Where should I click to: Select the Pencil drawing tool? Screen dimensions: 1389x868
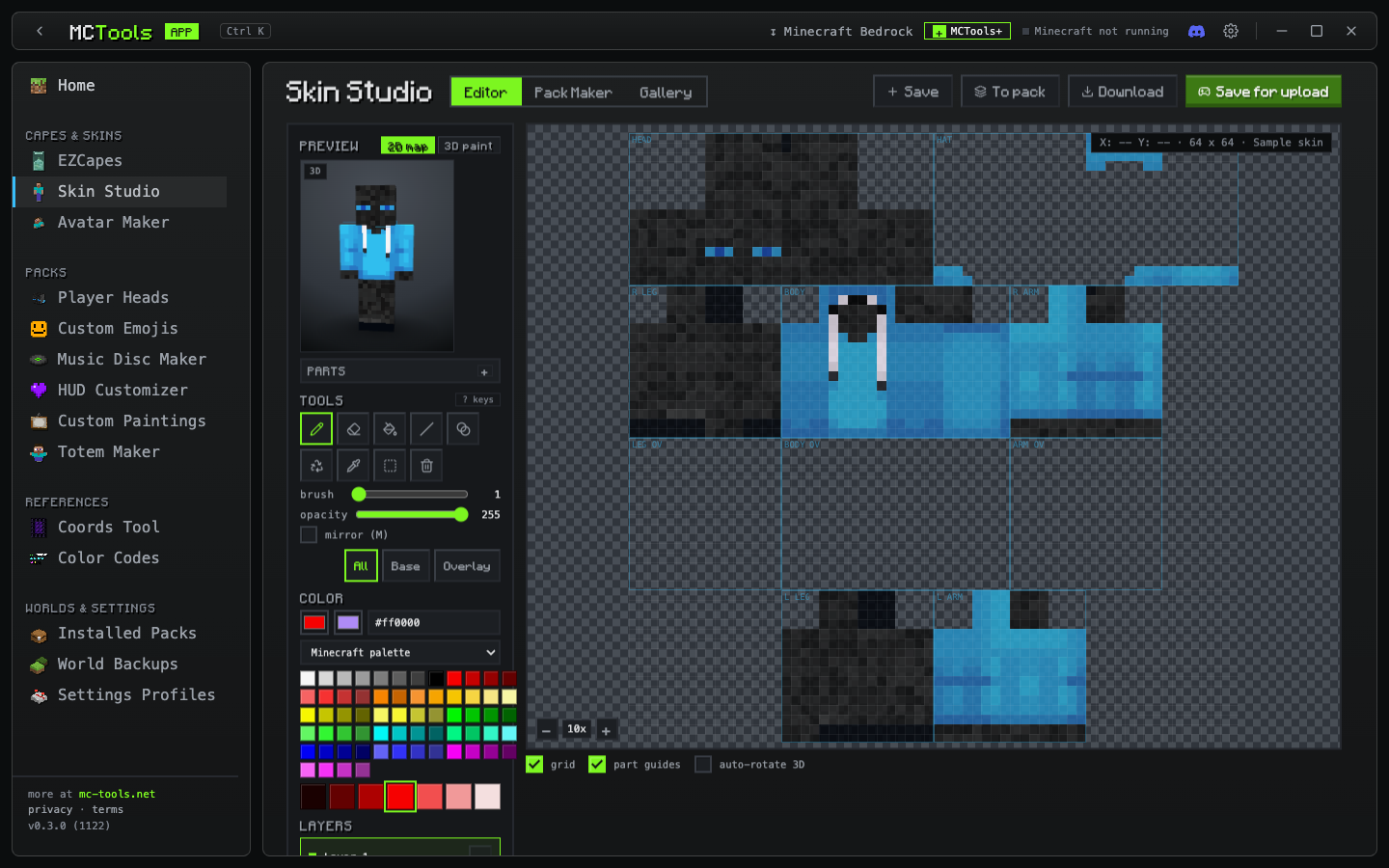316,429
